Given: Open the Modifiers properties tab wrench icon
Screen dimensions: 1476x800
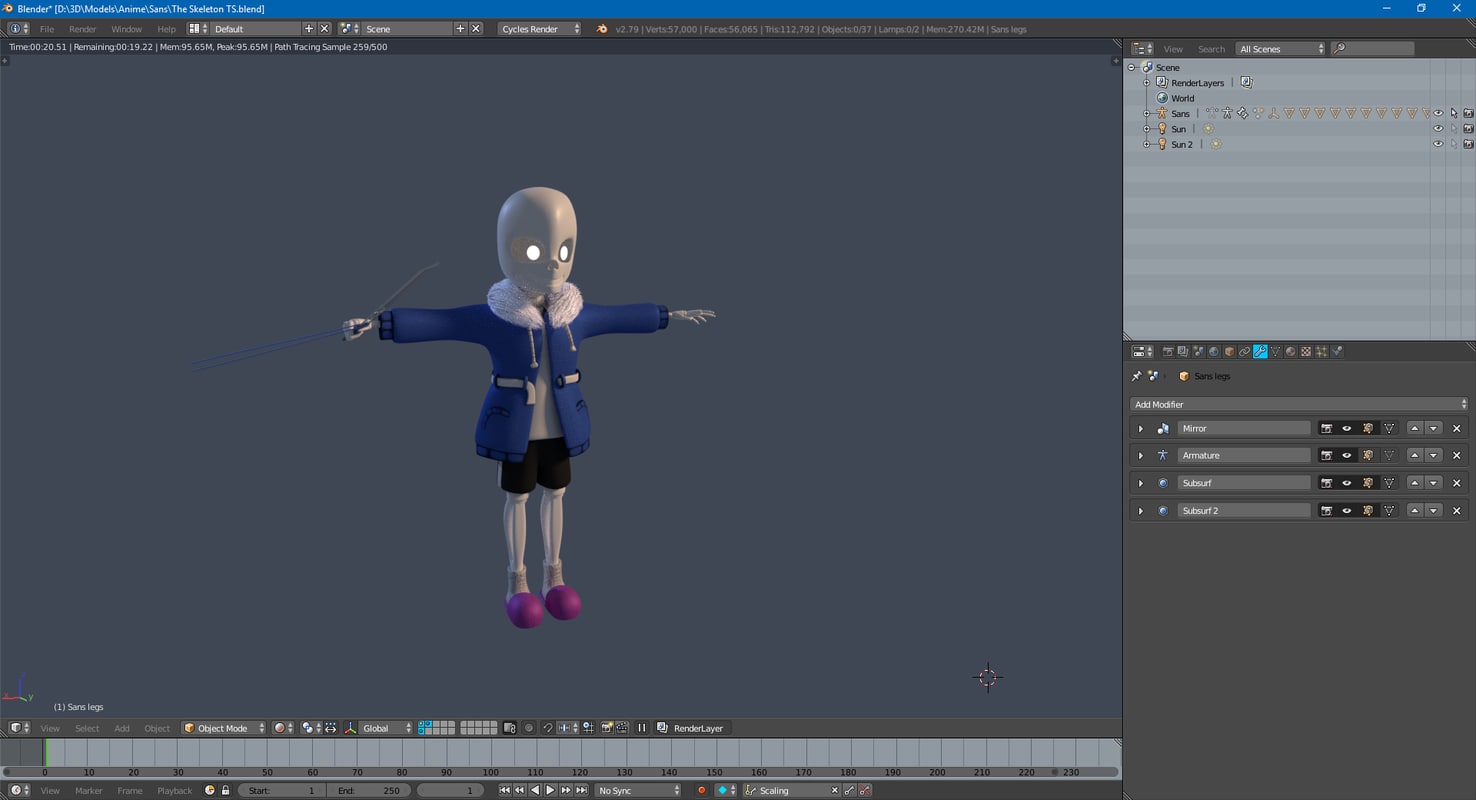Looking at the screenshot, I should (1260, 351).
